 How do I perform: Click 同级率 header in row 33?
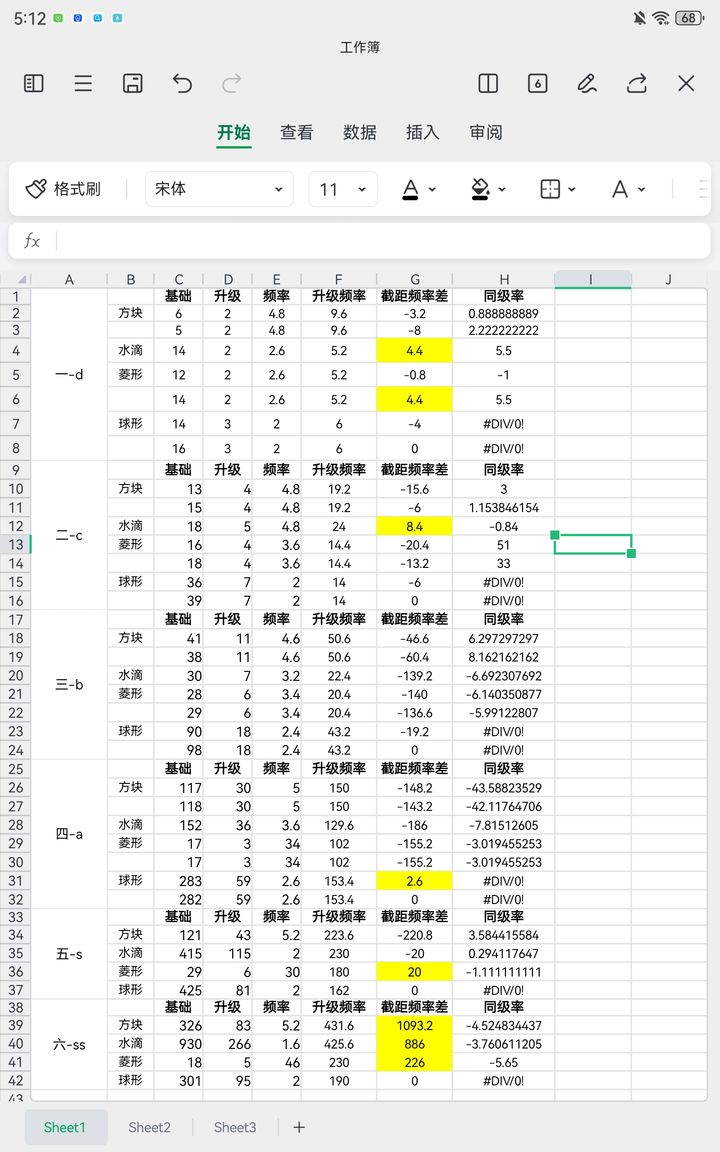click(x=503, y=917)
